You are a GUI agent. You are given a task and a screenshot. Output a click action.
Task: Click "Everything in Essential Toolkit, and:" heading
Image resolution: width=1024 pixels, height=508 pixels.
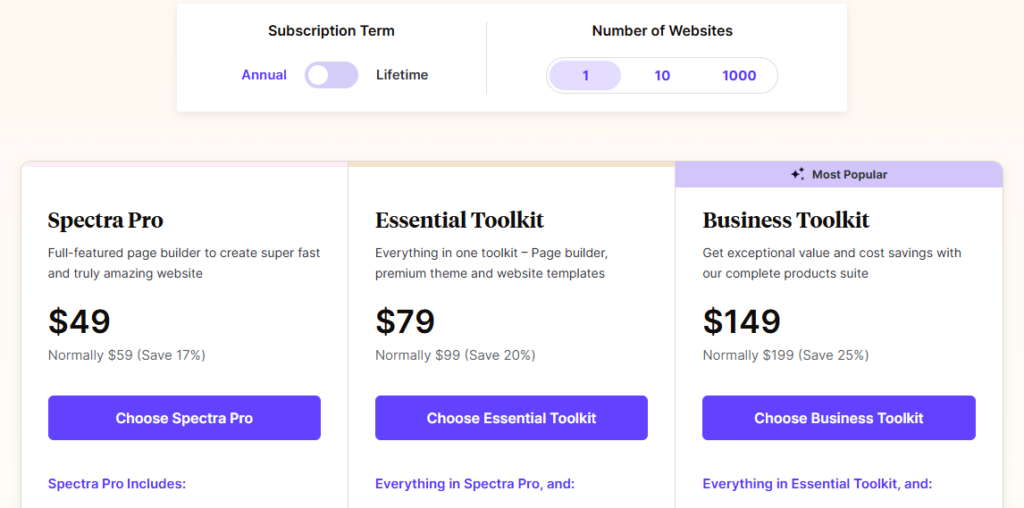pos(817,484)
